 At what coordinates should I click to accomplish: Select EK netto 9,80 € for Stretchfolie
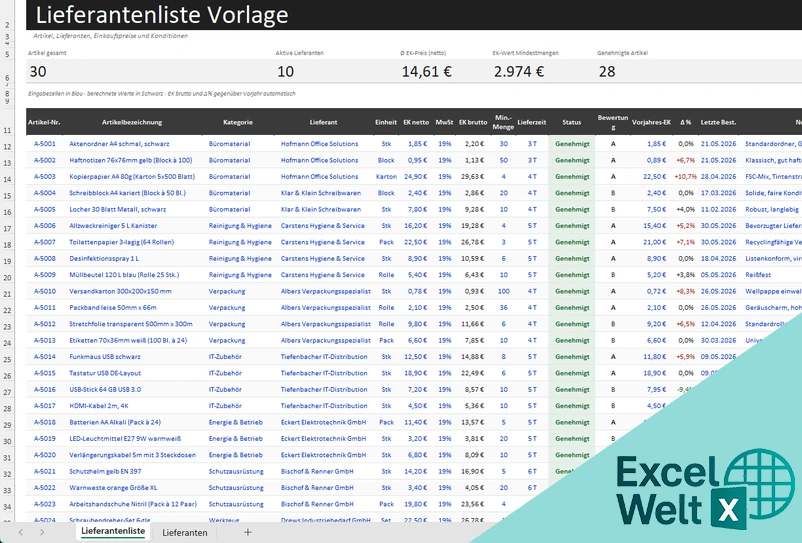pyautogui.click(x=416, y=324)
